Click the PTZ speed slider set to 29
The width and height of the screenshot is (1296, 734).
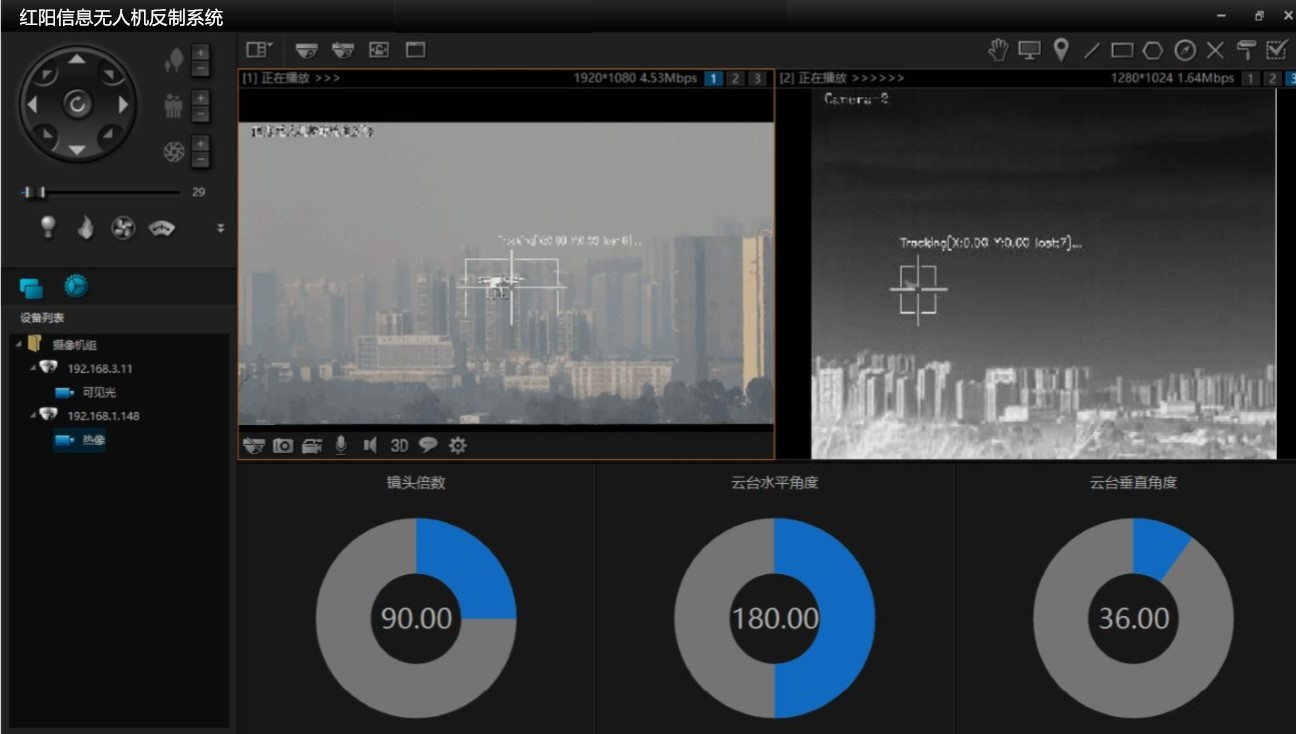coord(36,191)
